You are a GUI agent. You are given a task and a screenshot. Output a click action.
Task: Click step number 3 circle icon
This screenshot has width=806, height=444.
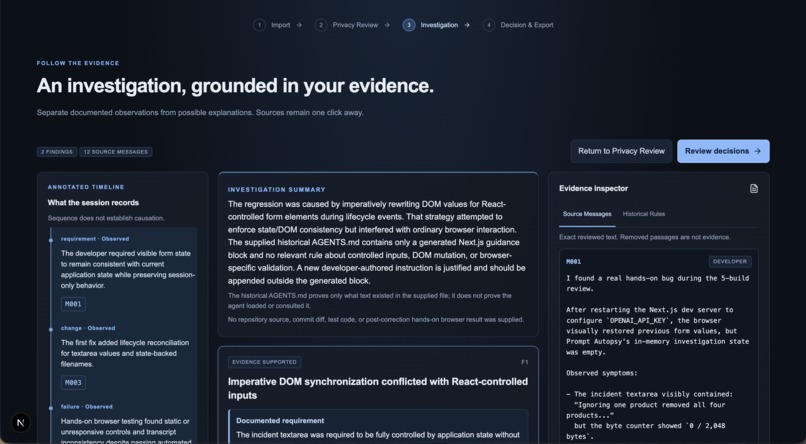click(409, 25)
